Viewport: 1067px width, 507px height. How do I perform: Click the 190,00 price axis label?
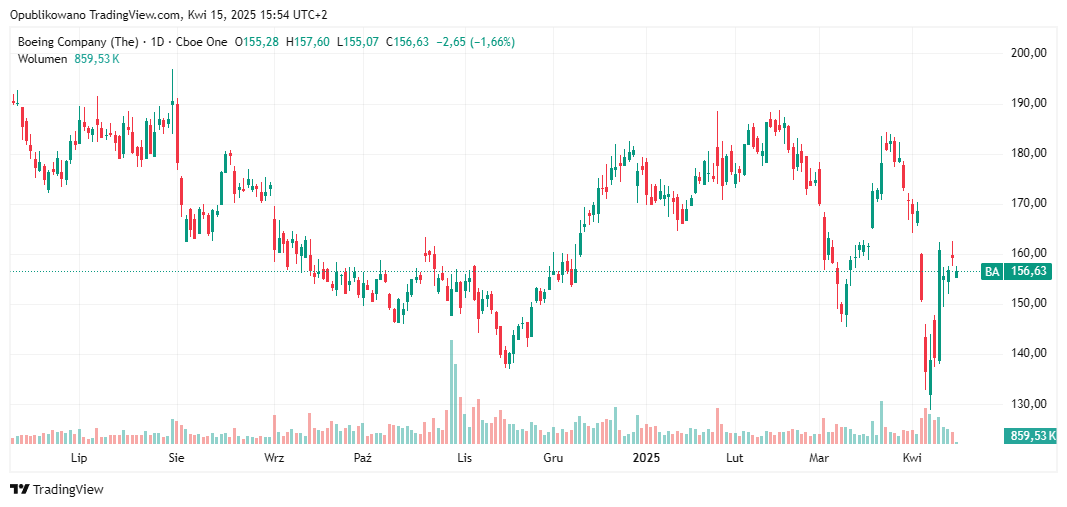point(1028,103)
